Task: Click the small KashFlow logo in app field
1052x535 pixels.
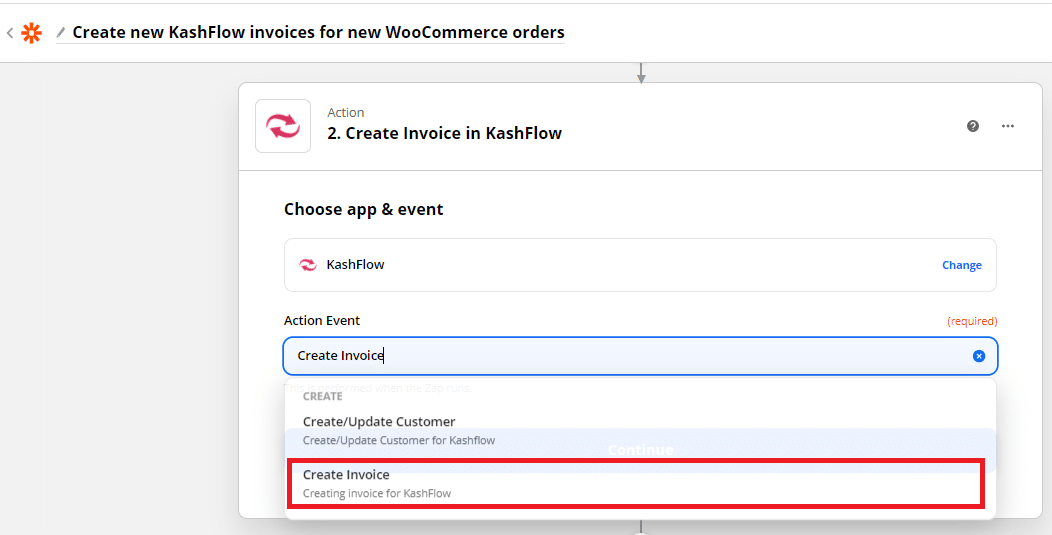Action: pyautogui.click(x=308, y=265)
